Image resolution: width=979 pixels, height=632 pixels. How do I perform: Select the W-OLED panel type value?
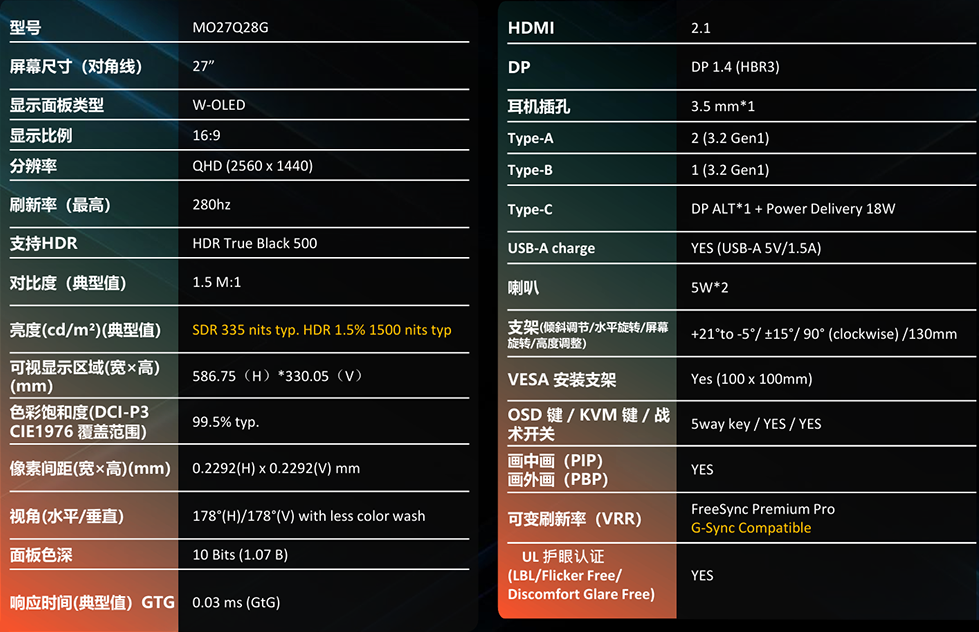coord(219,105)
